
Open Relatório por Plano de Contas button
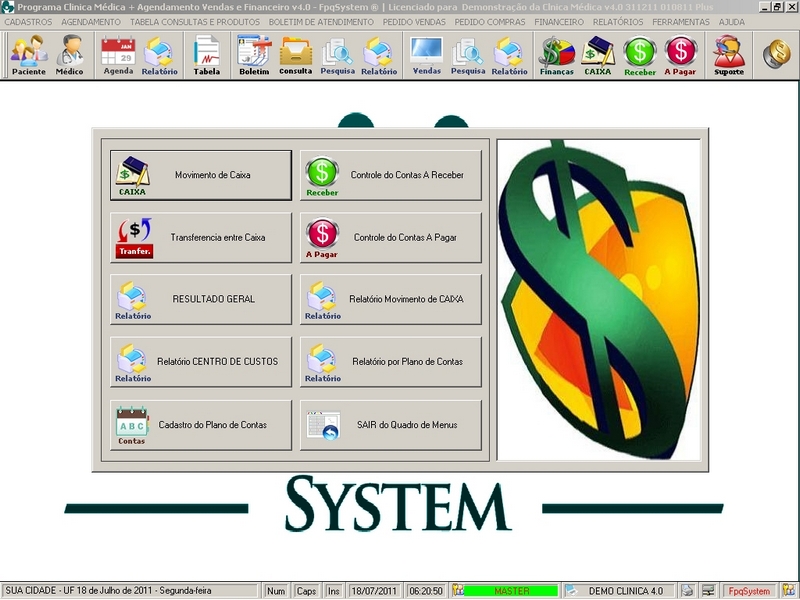391,362
